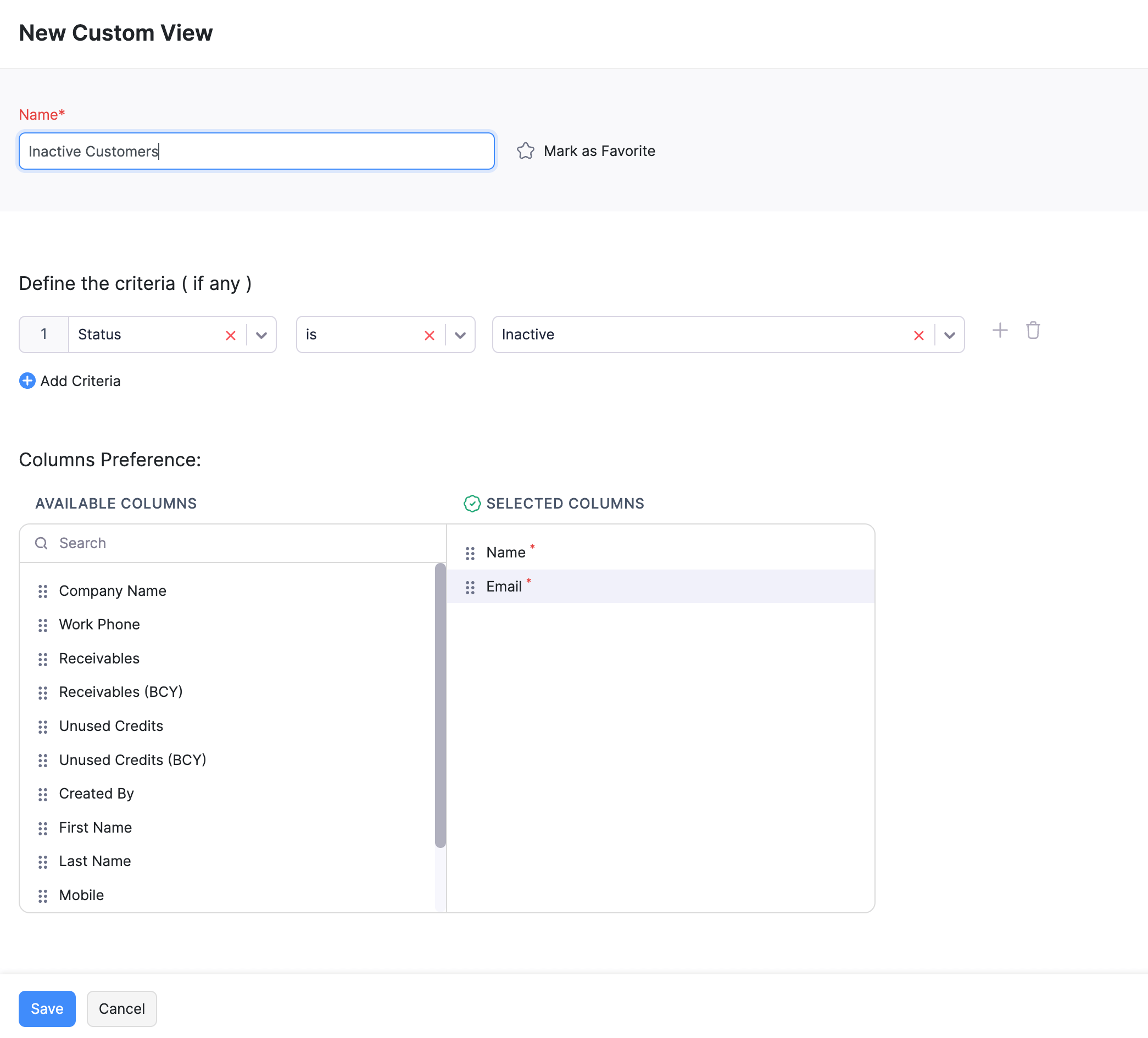
Task: Click drag handle next to Company Name
Action: pyautogui.click(x=43, y=591)
